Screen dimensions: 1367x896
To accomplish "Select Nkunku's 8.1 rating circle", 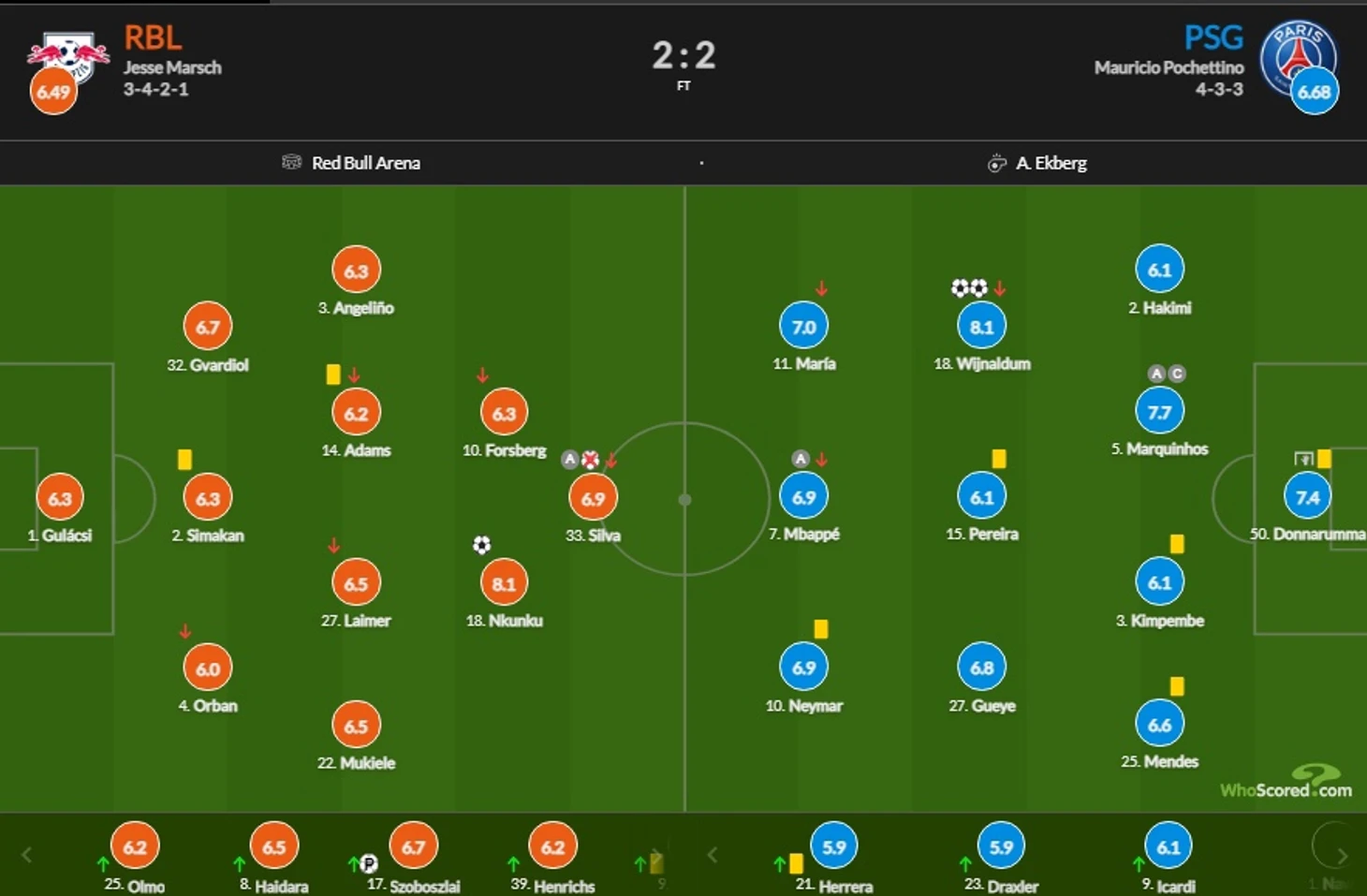I will tap(504, 583).
